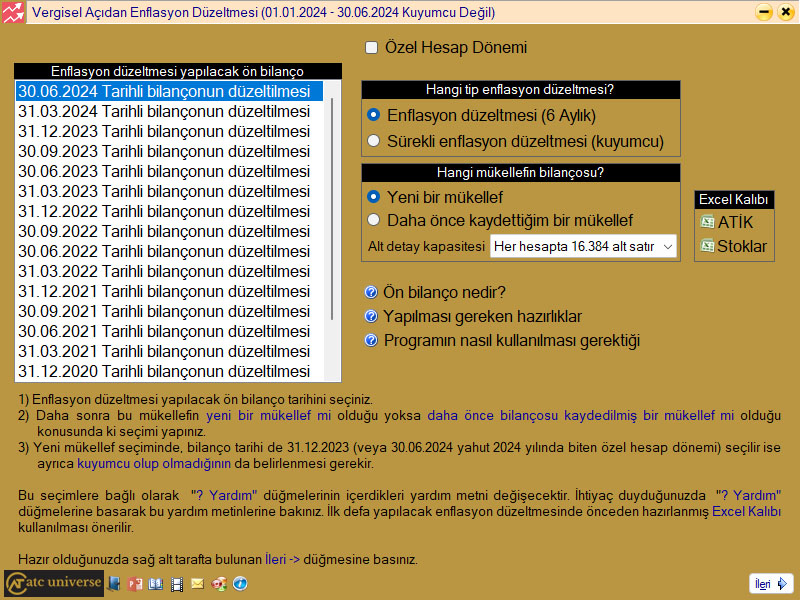Open the Alt detay kapasitesi dropdown
Viewport: 800px width, 600px height.
[583, 246]
